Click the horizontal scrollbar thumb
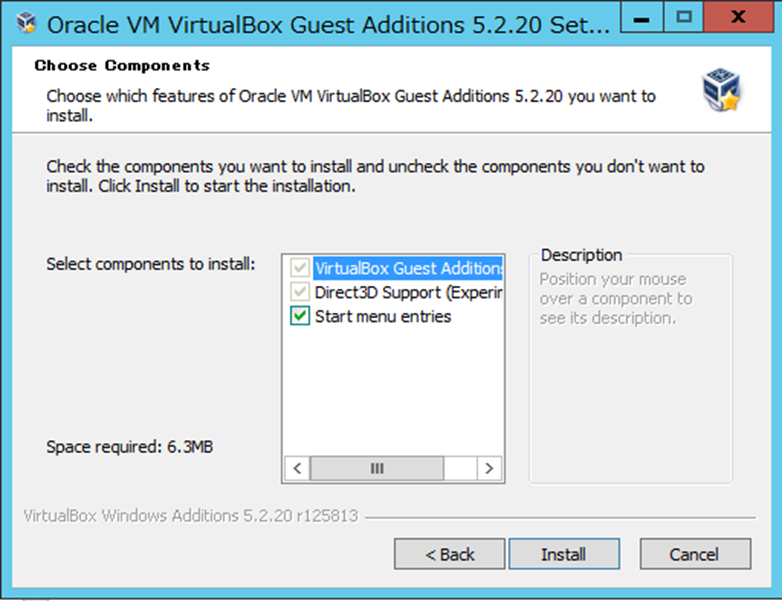The image size is (782, 601). pyautogui.click(x=377, y=468)
